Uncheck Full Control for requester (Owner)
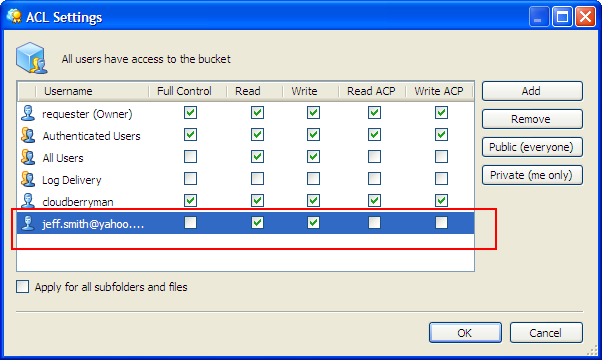 pyautogui.click(x=190, y=113)
